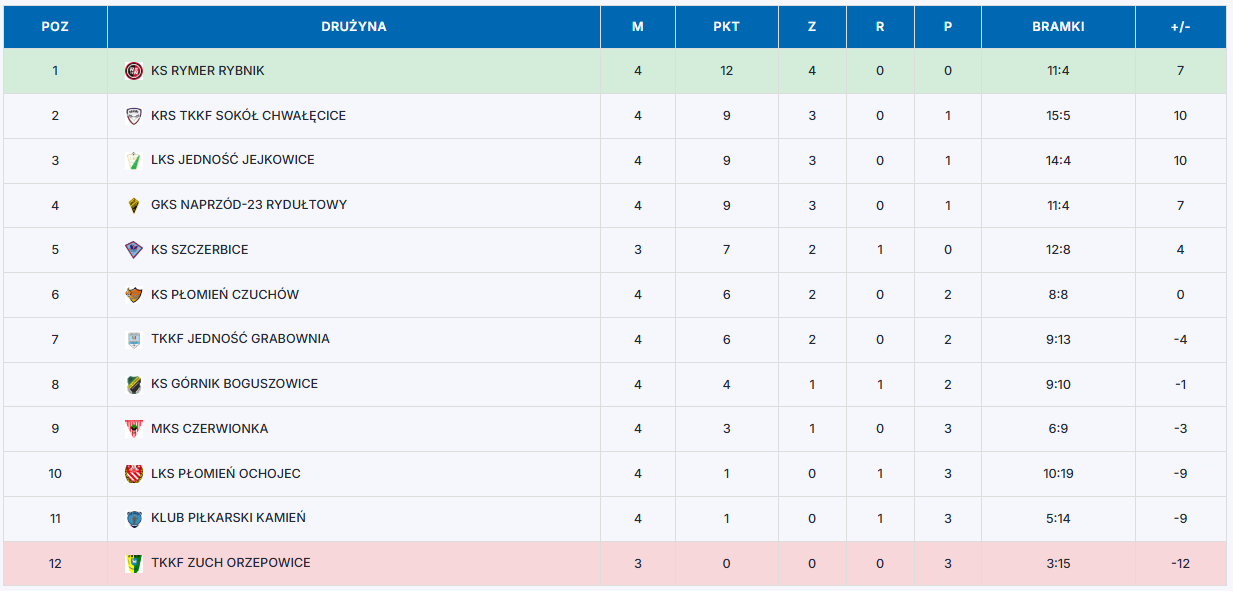Screen dimensions: 1233x591
Task: Click the Klub Piłkarski Kamień crest
Action: tap(134, 518)
